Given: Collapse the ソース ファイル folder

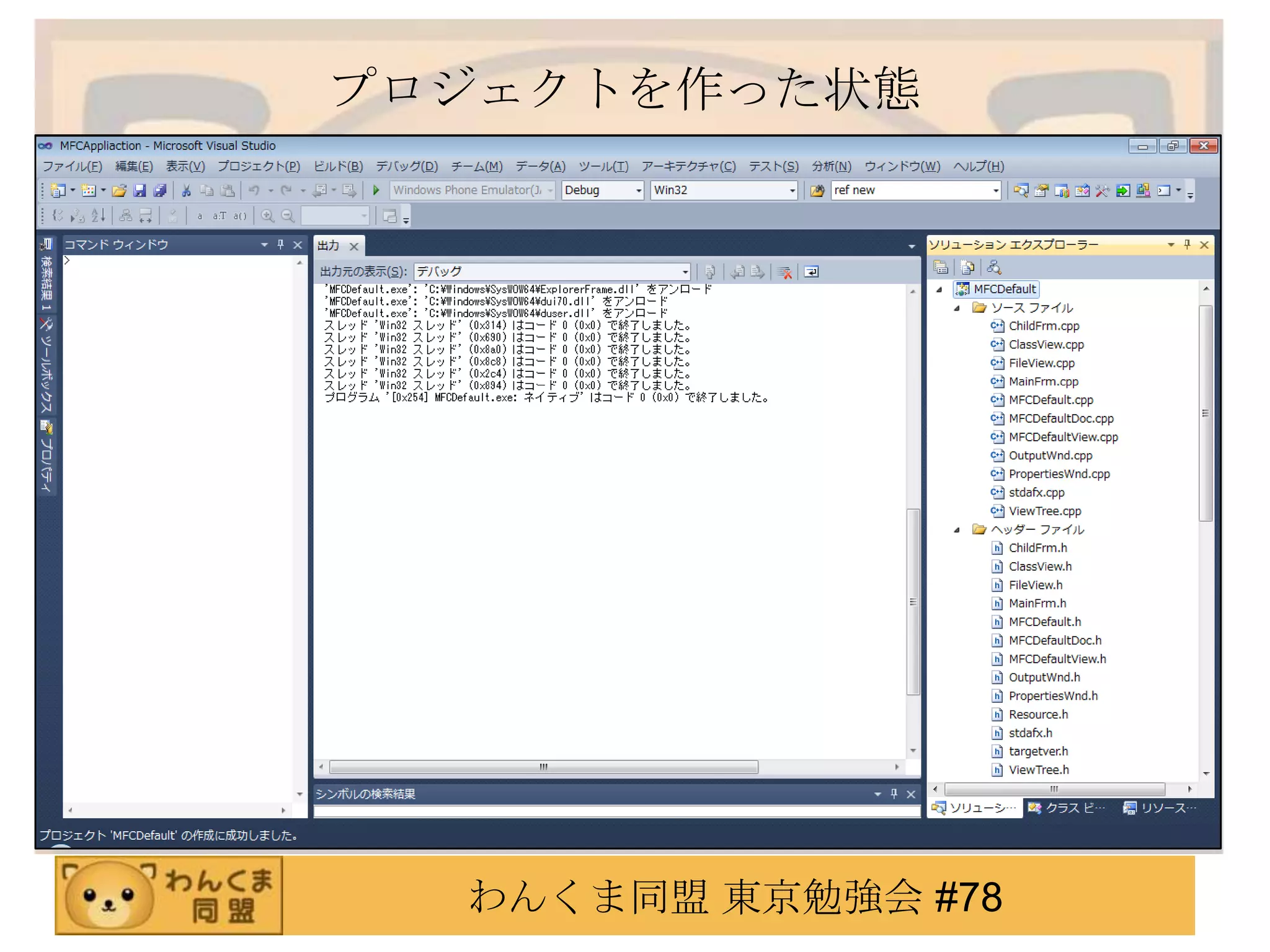Looking at the screenshot, I should (x=957, y=308).
